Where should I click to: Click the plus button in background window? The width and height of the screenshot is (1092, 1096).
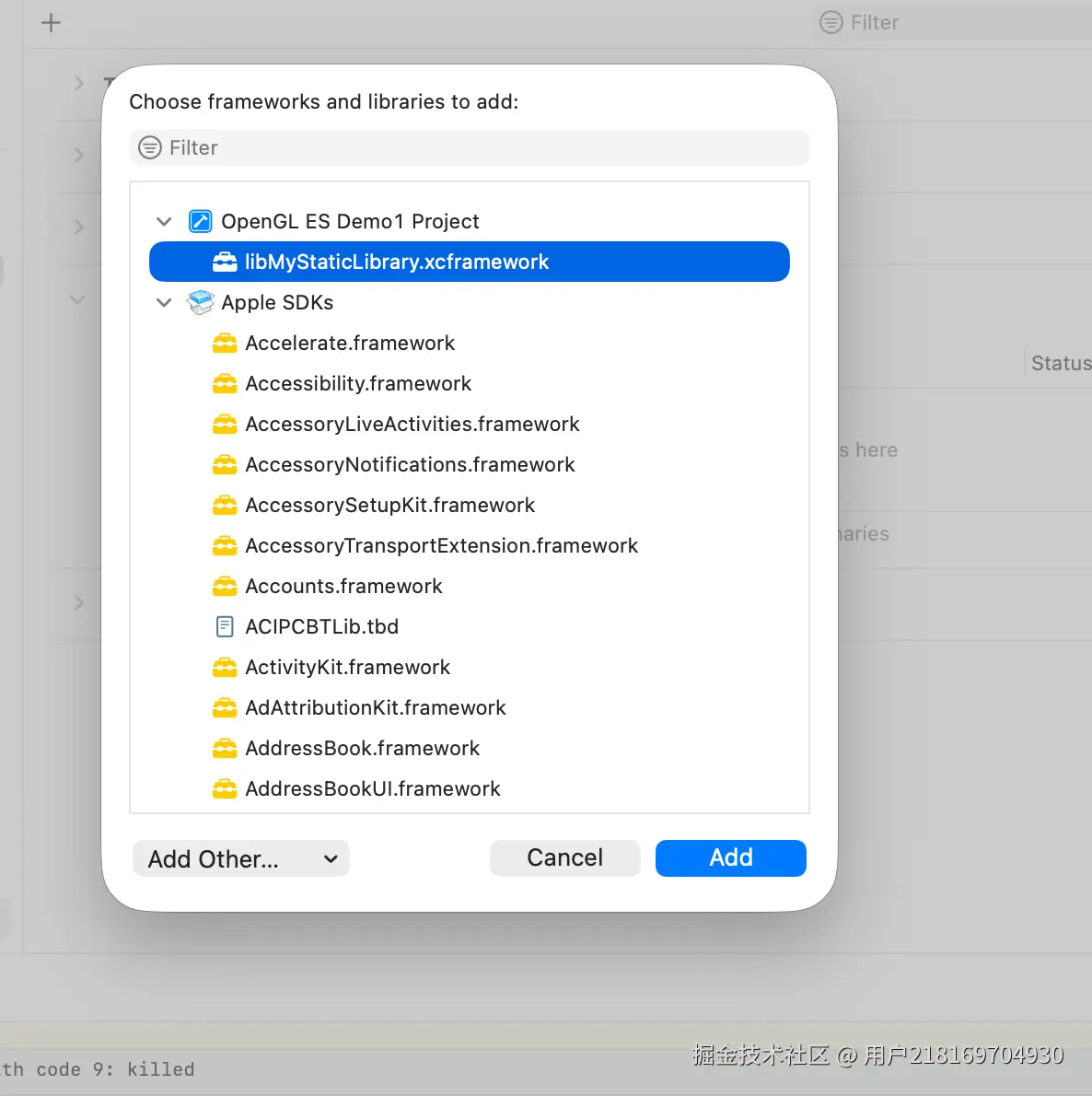51,23
